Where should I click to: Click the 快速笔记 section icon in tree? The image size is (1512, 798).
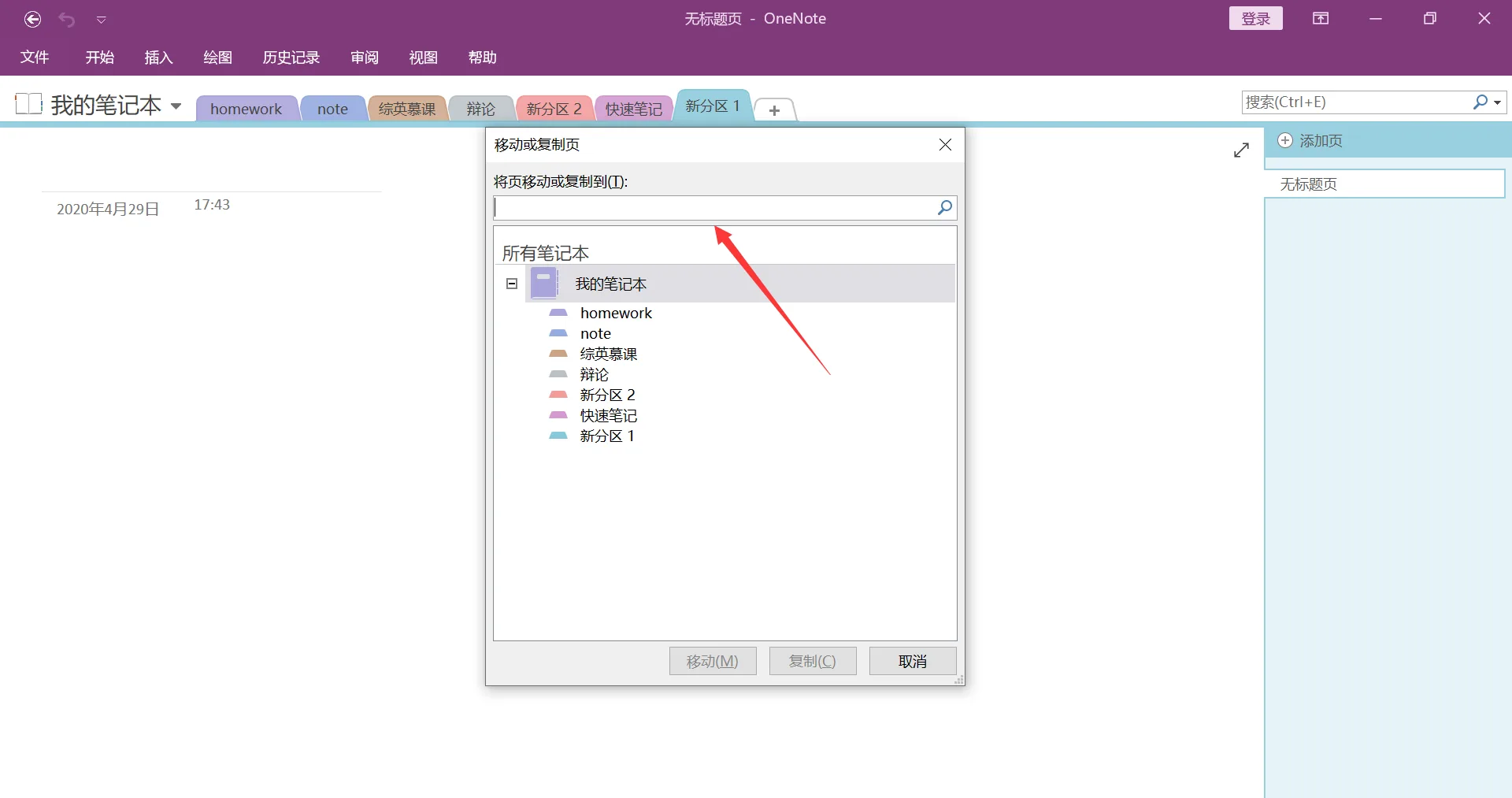coord(558,415)
